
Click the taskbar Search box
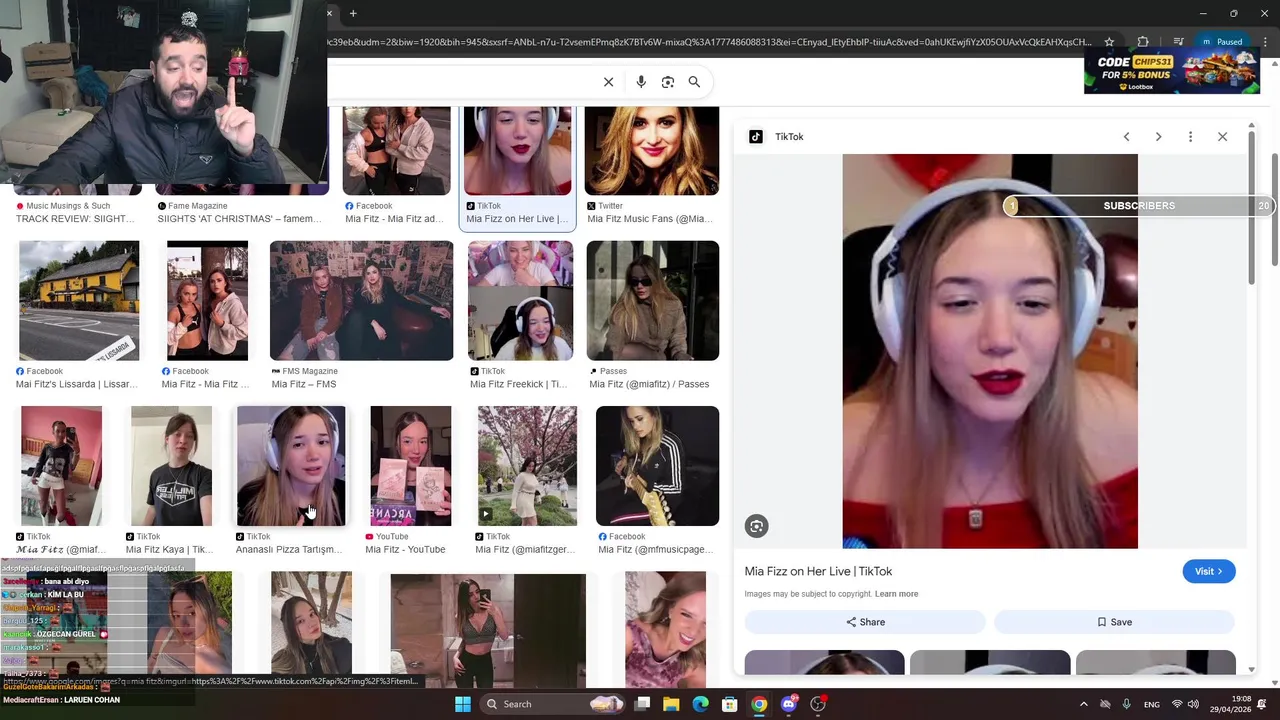click(x=552, y=704)
